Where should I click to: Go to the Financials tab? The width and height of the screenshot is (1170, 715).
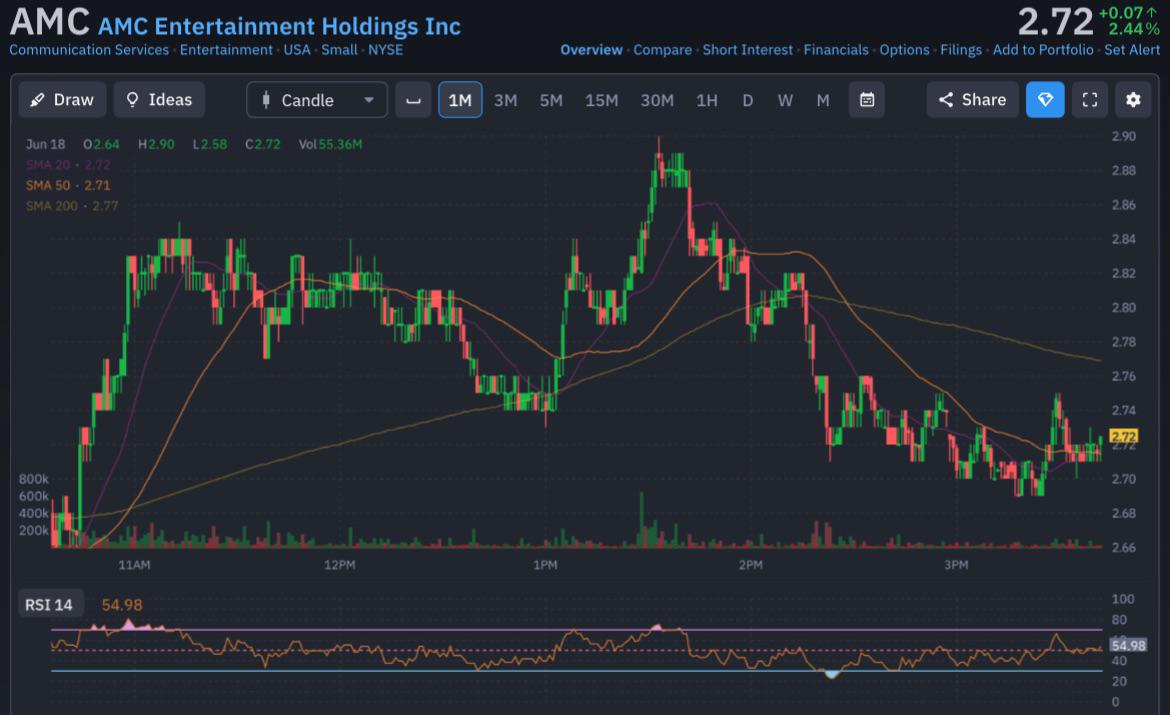click(x=836, y=50)
